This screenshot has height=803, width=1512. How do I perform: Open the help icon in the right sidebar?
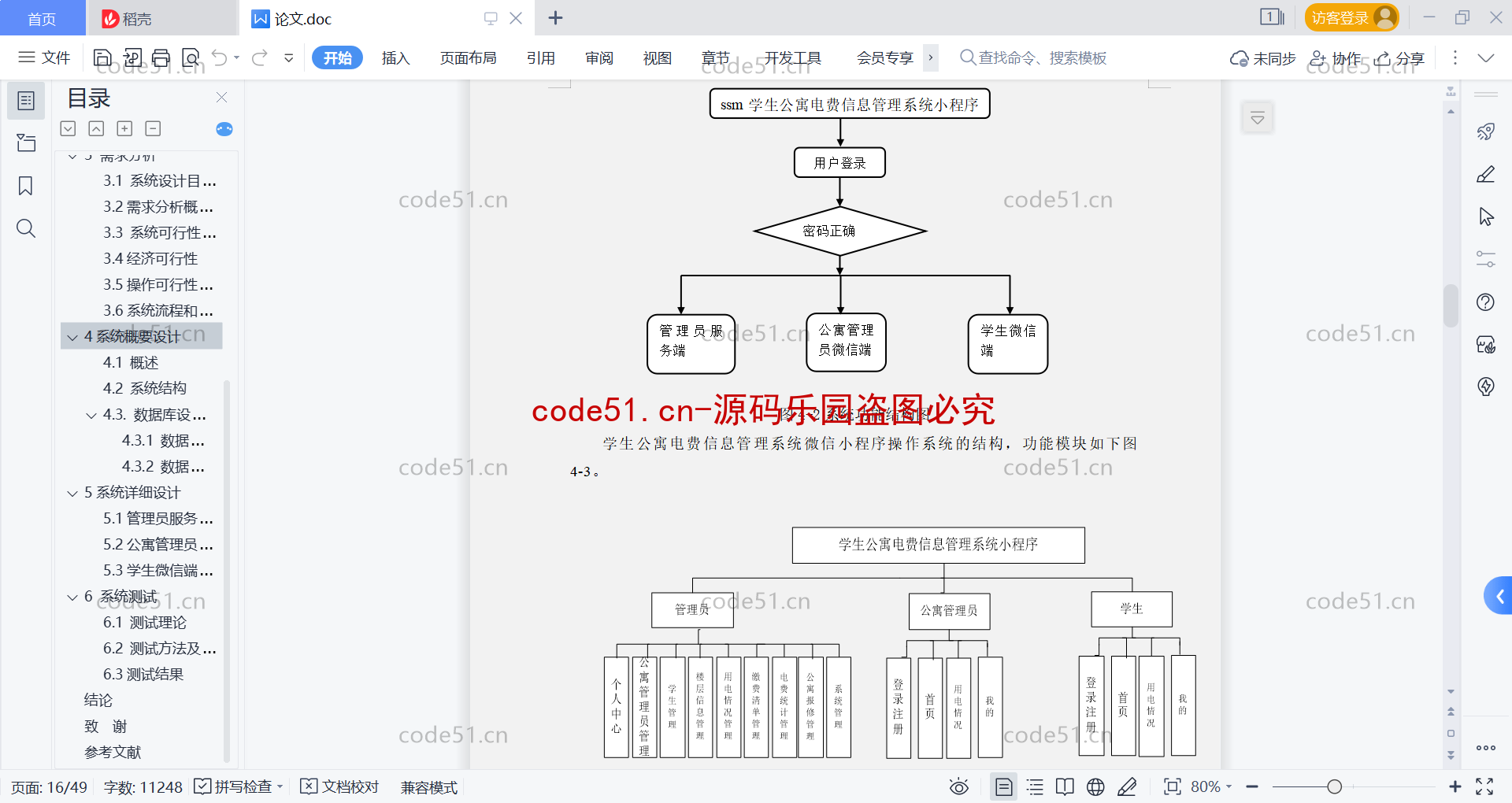coord(1485,302)
